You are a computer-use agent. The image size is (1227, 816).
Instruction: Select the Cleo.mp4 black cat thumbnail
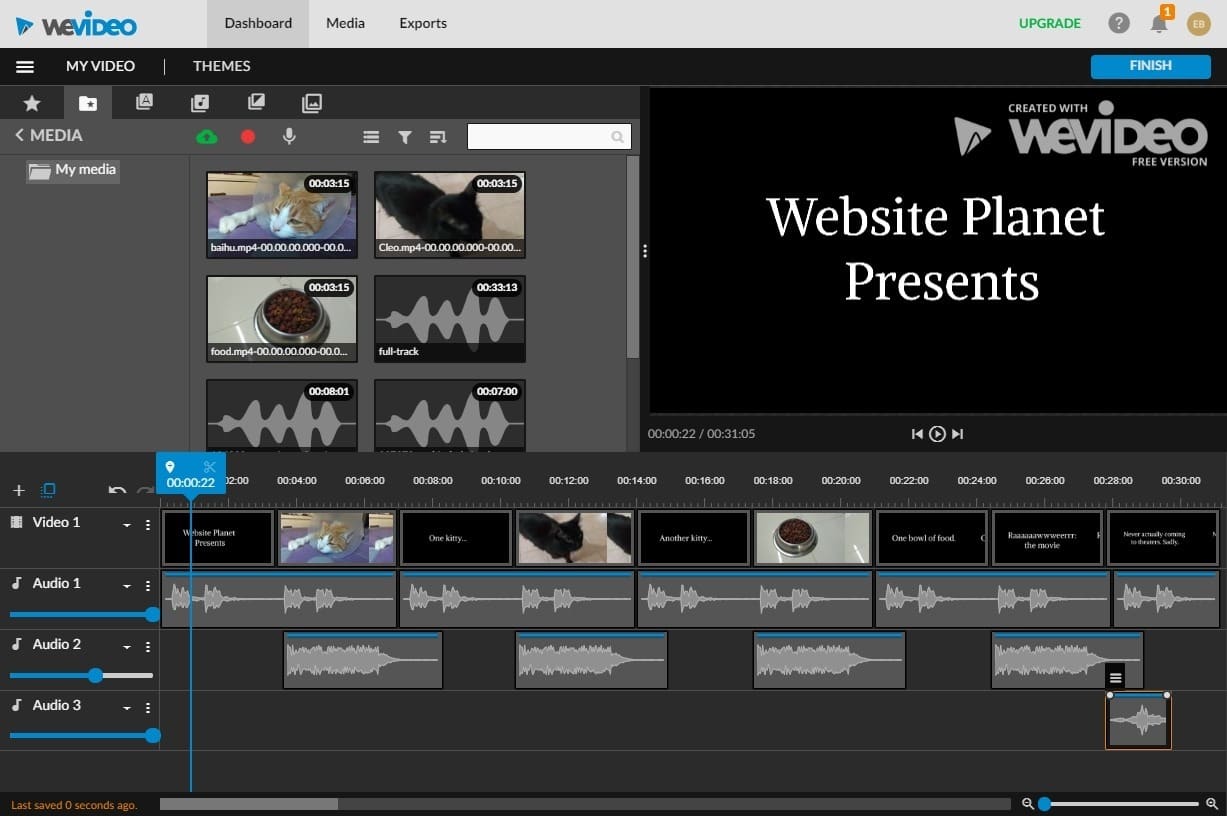click(x=450, y=215)
